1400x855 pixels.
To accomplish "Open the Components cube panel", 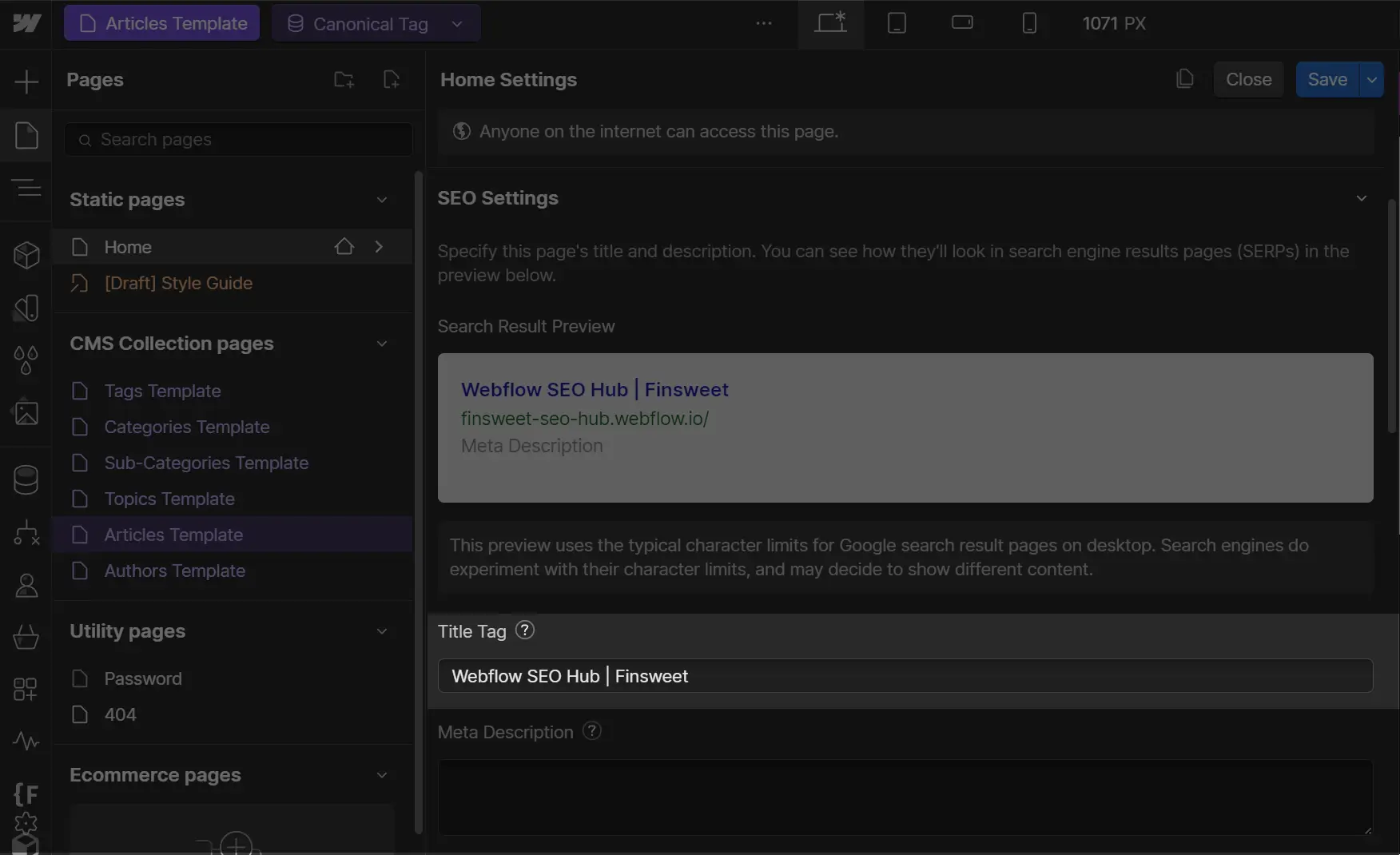I will pos(26,255).
